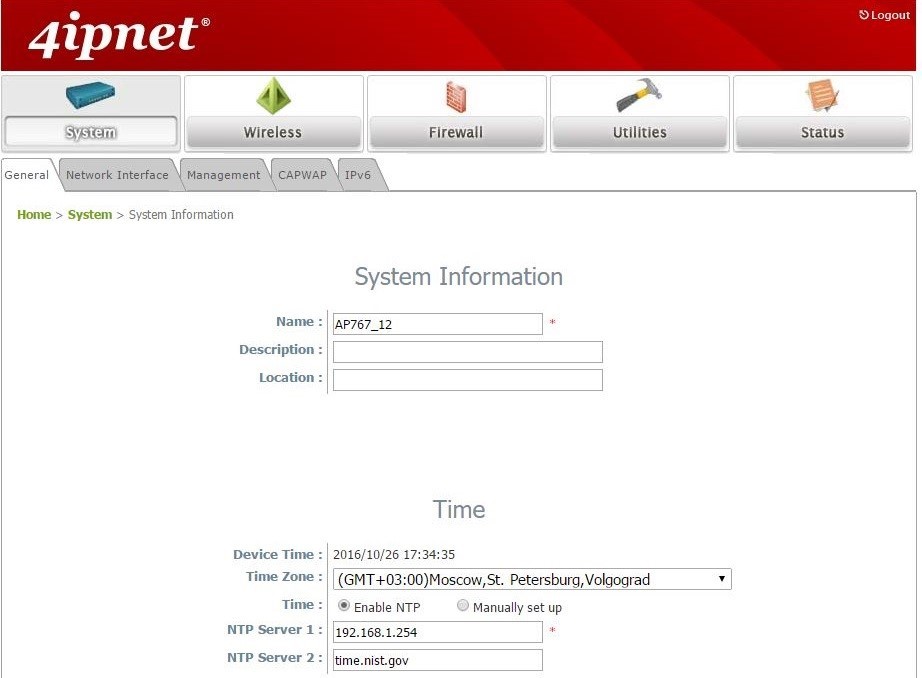Click the Description input field

pos(467,352)
